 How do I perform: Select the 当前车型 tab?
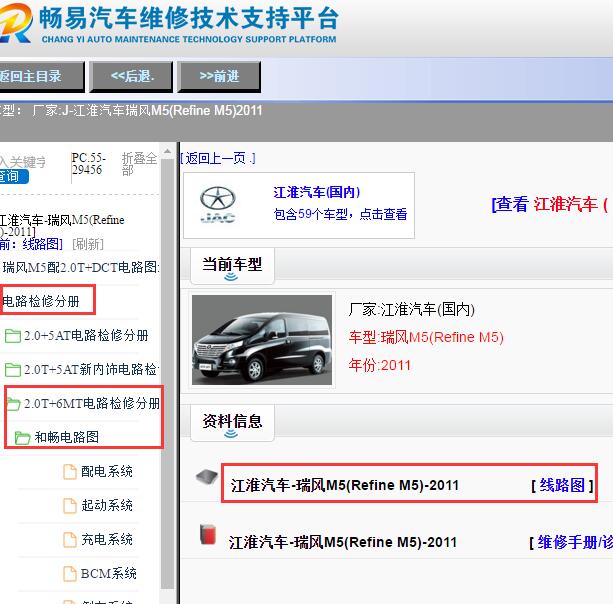(x=232, y=266)
